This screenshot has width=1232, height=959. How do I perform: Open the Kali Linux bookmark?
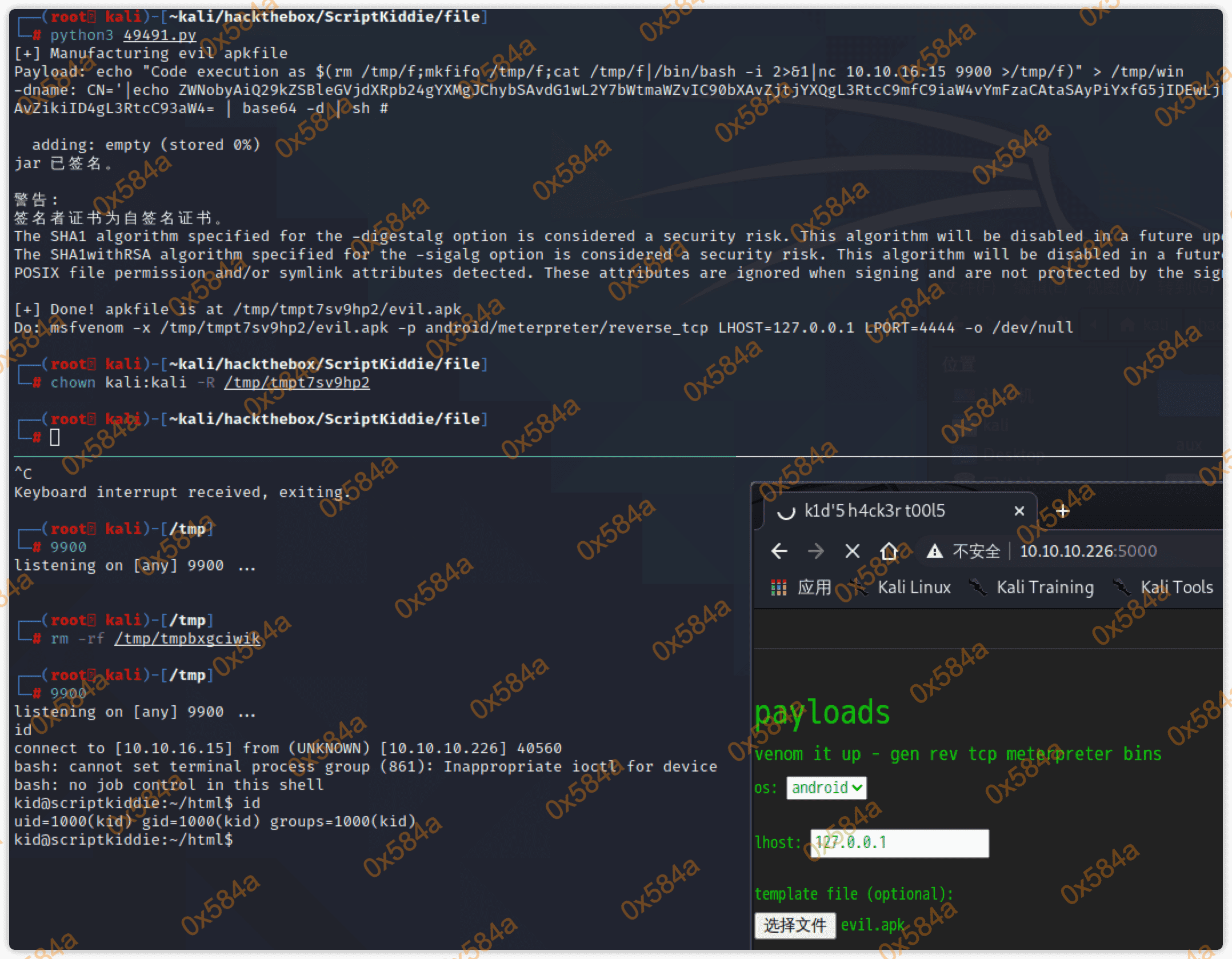tap(913, 587)
